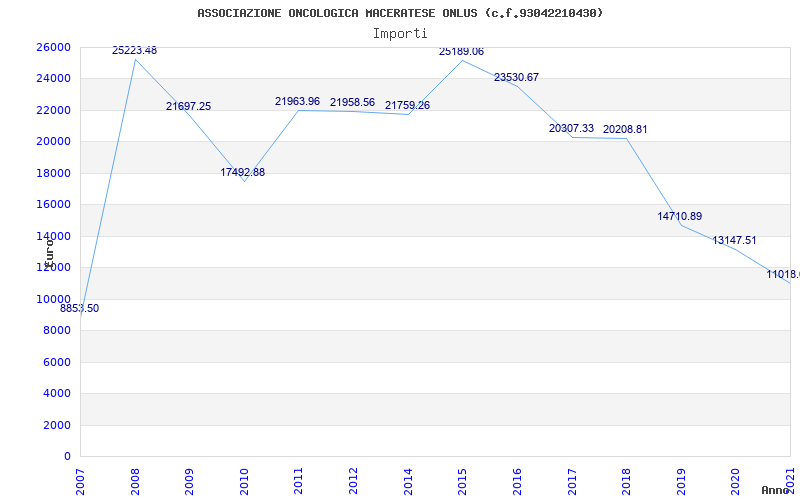Click the 2011 x-axis year label
The height and width of the screenshot is (500, 800).
point(298,481)
